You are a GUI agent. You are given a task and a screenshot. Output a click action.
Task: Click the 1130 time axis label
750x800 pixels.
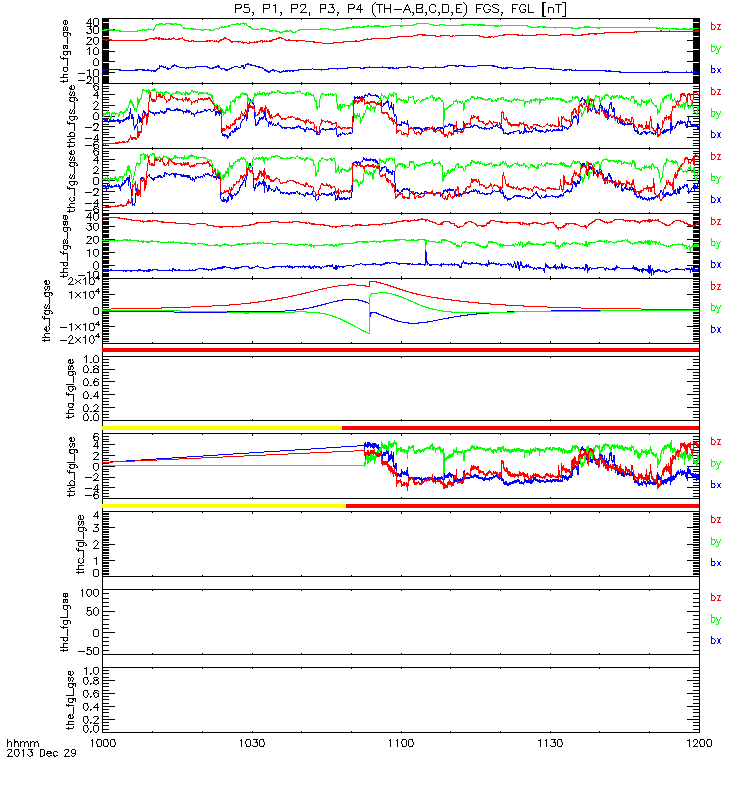[550, 743]
